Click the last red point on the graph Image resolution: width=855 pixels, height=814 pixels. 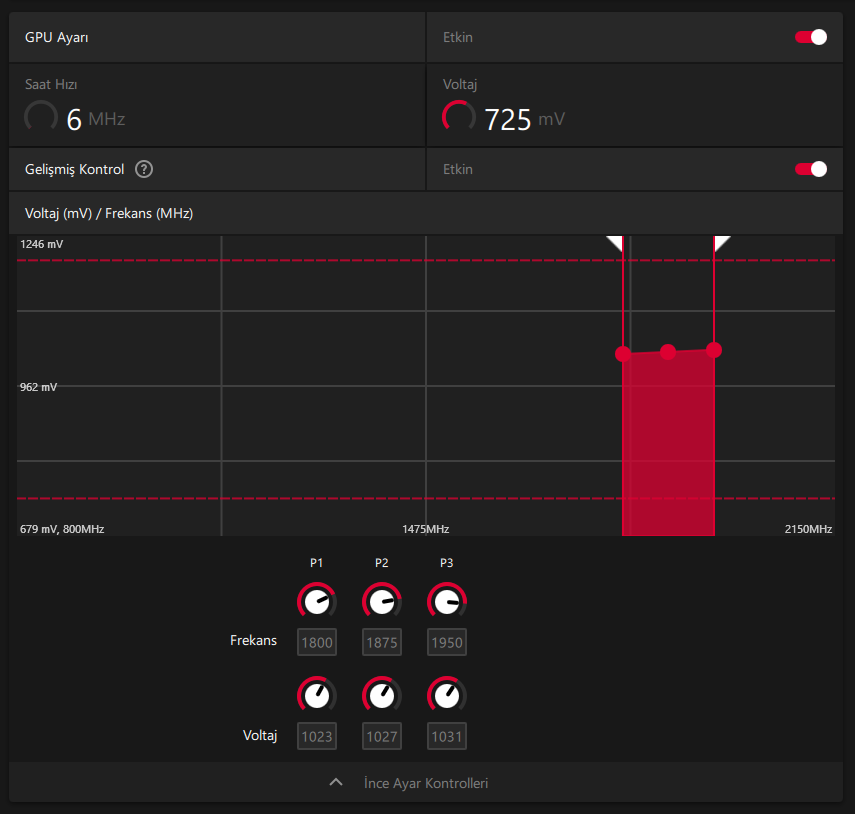[x=714, y=350]
